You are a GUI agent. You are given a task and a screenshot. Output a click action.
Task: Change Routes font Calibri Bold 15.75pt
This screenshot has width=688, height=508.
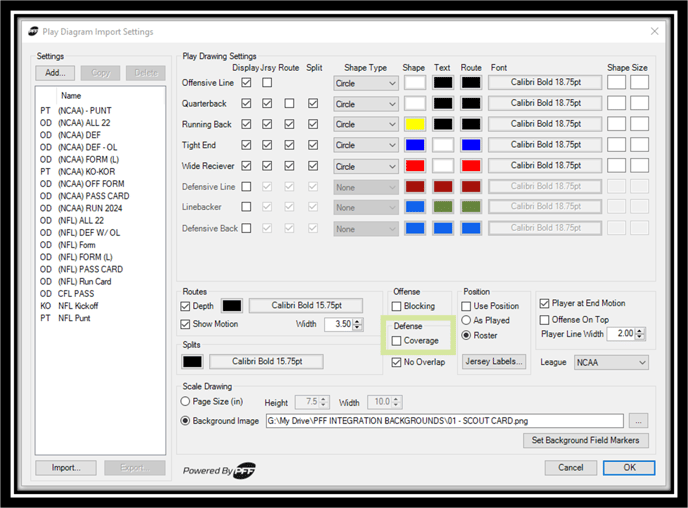tap(306, 305)
